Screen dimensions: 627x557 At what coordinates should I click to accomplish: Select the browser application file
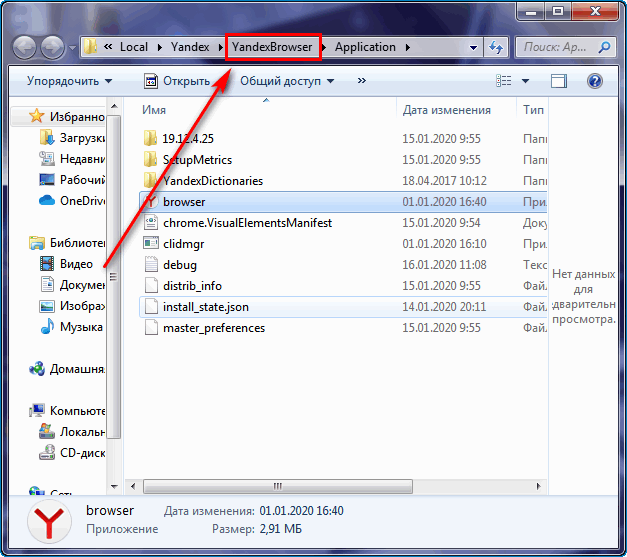pyautogui.click(x=343, y=202)
